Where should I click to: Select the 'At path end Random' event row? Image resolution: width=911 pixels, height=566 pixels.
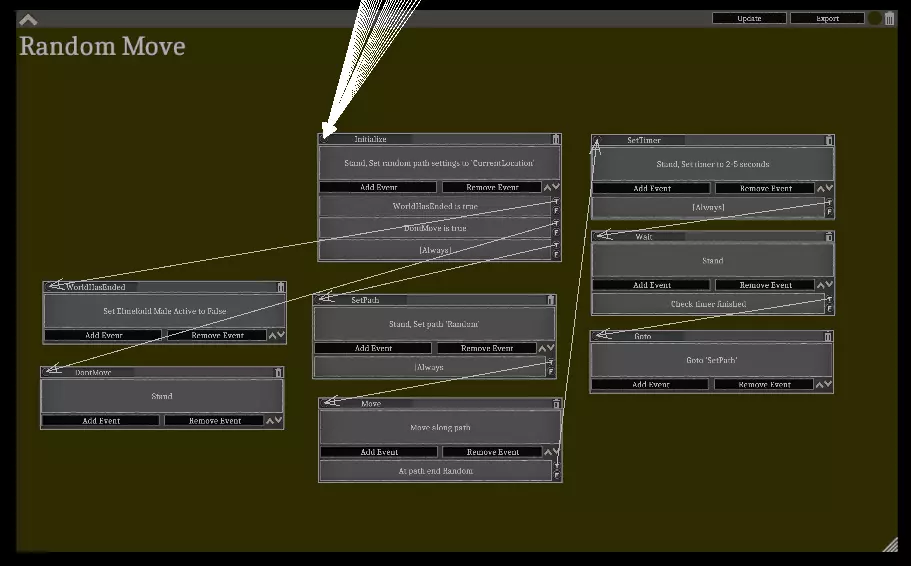[x=436, y=471]
